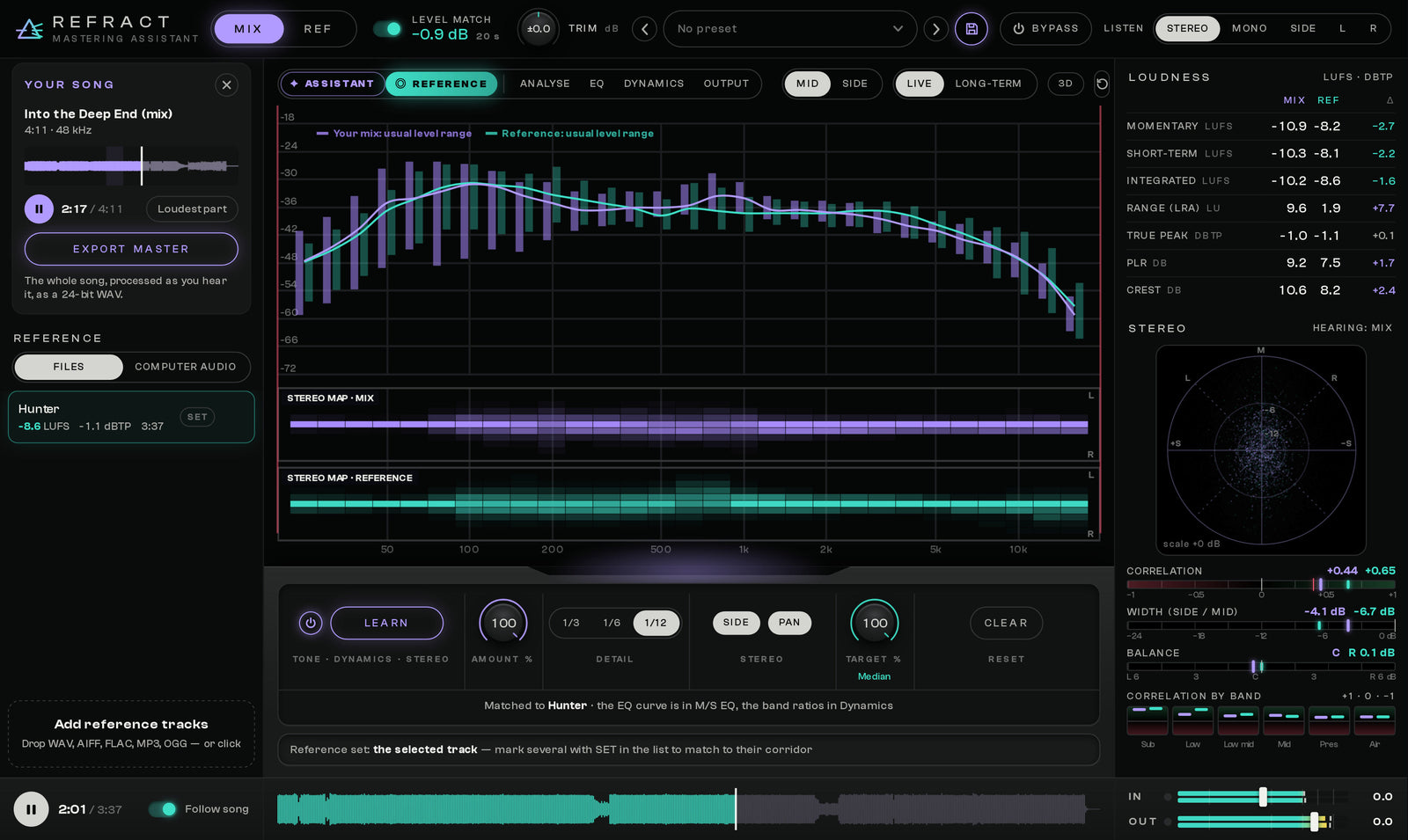Image resolution: width=1408 pixels, height=840 pixels.
Task: Go to the next preset arrow
Action: [935, 29]
